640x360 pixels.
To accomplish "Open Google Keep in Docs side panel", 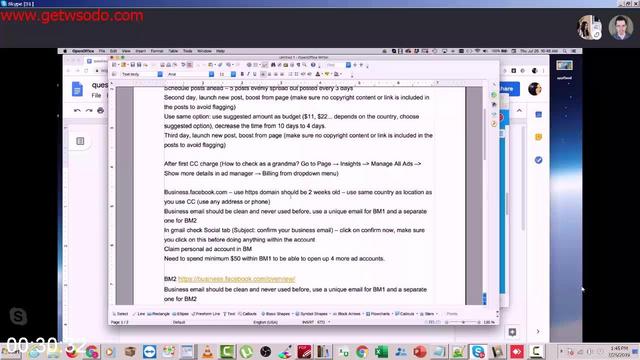I will [538, 137].
